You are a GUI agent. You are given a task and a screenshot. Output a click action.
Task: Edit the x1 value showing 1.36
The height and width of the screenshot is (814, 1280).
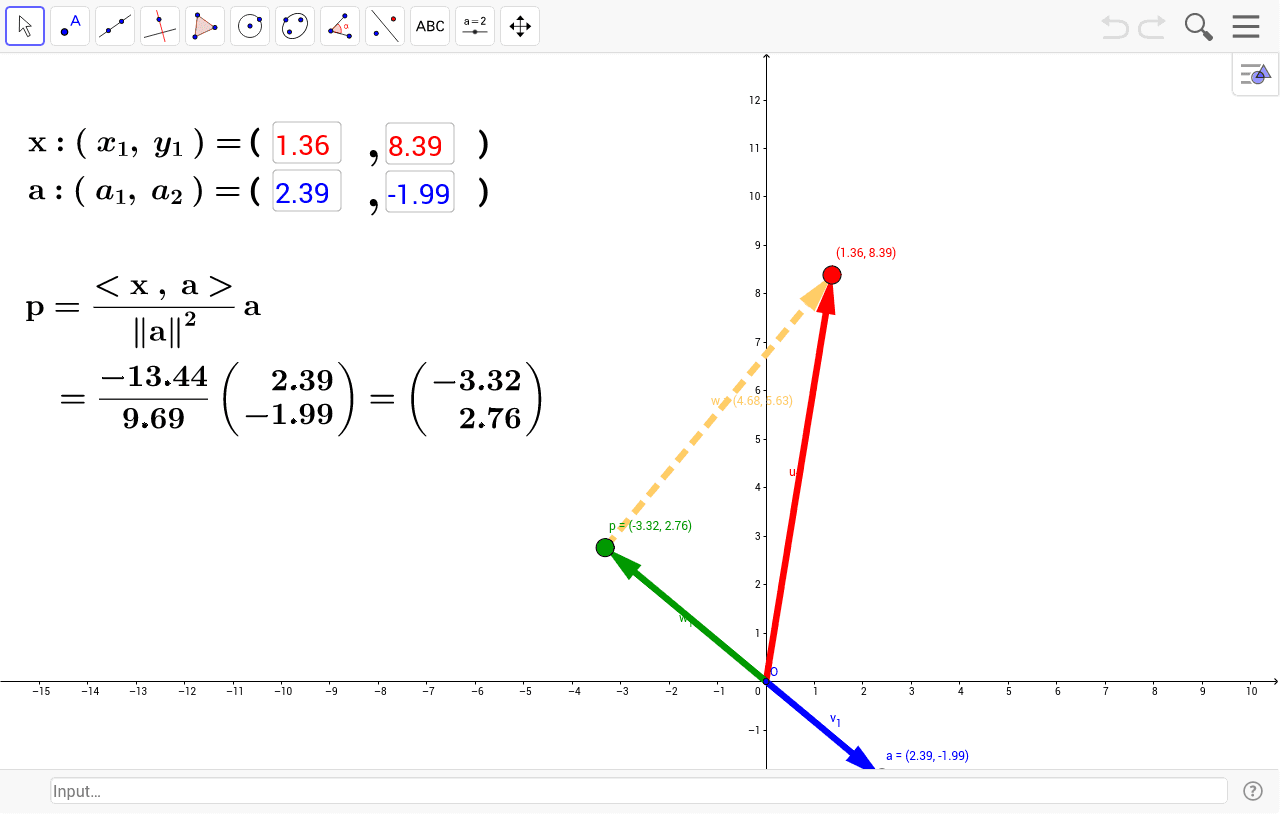pyautogui.click(x=306, y=143)
